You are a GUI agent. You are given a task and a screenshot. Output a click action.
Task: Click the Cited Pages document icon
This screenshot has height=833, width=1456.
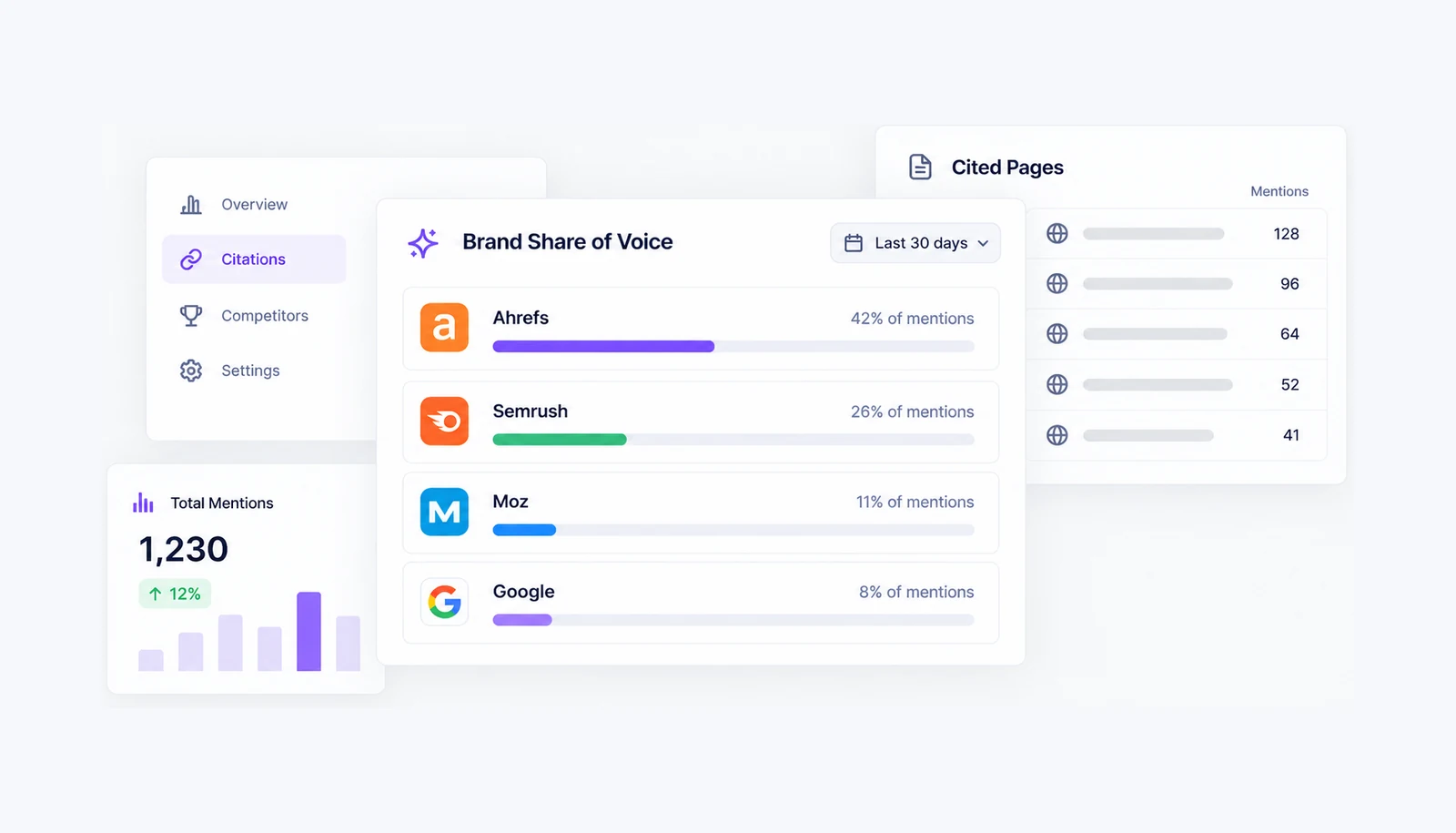920,167
